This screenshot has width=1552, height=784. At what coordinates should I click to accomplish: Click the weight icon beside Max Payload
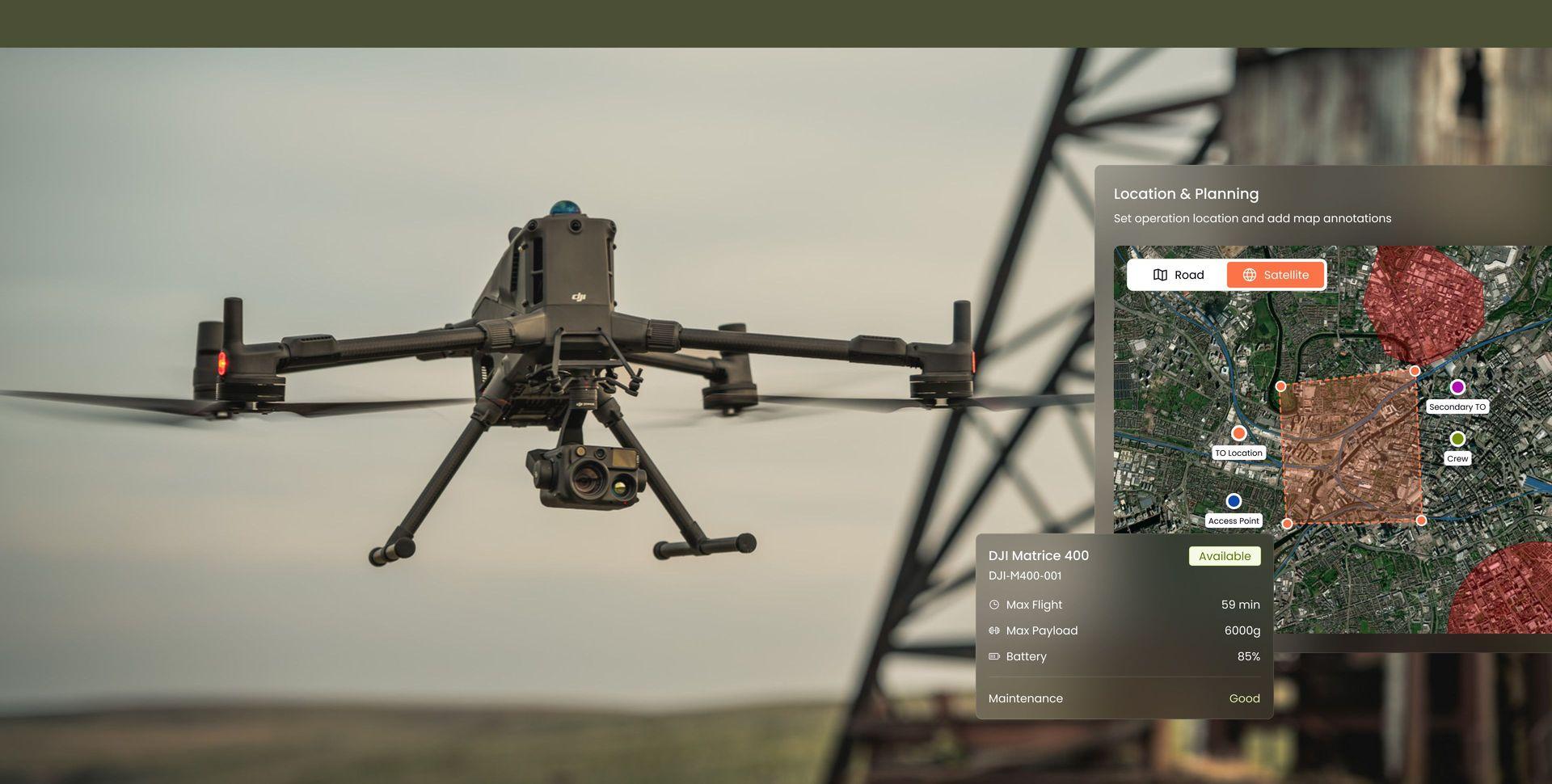click(x=994, y=630)
